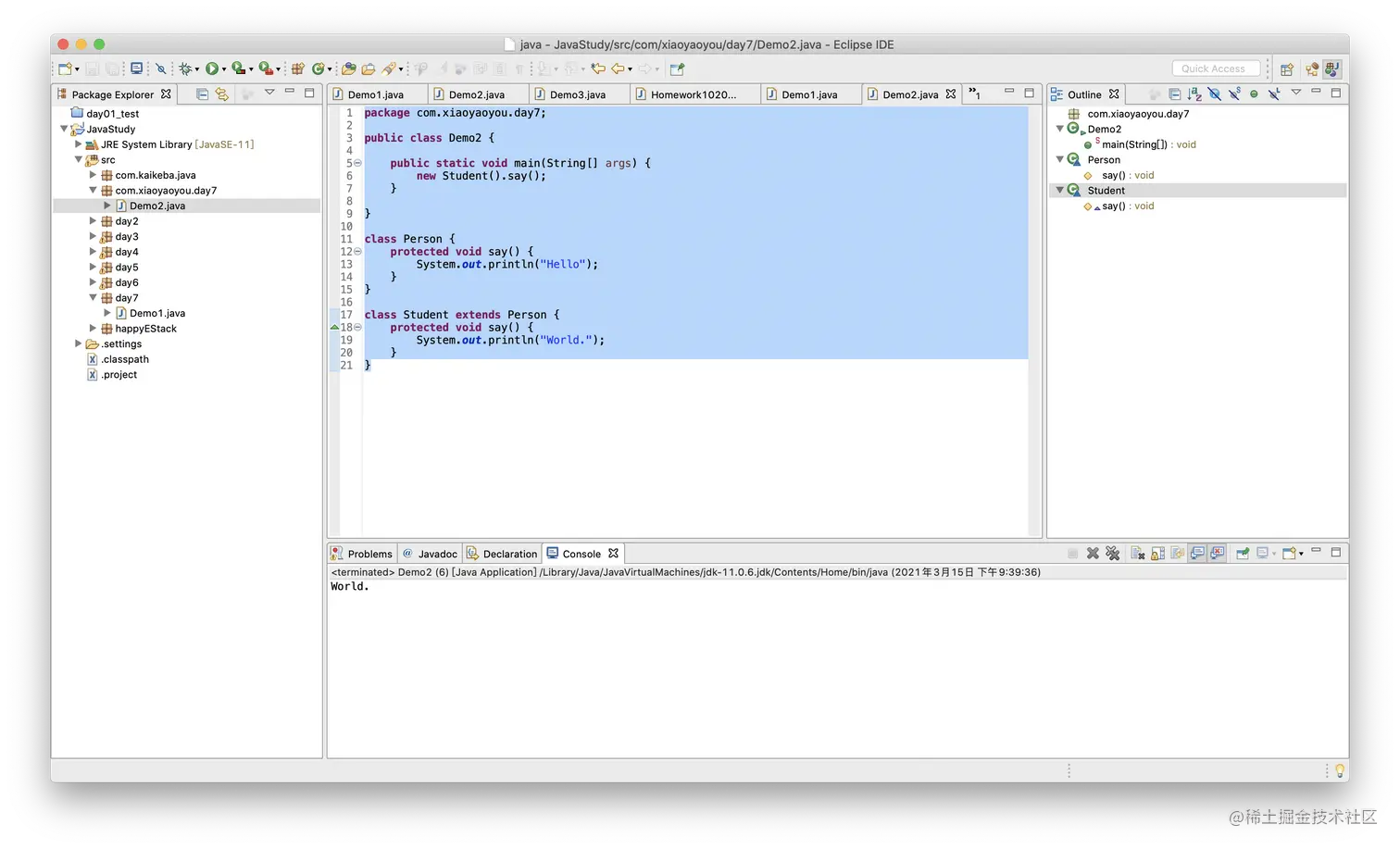The image size is (1400, 849).
Task: Remove Launch in Console toolbar
Action: tap(1093, 554)
